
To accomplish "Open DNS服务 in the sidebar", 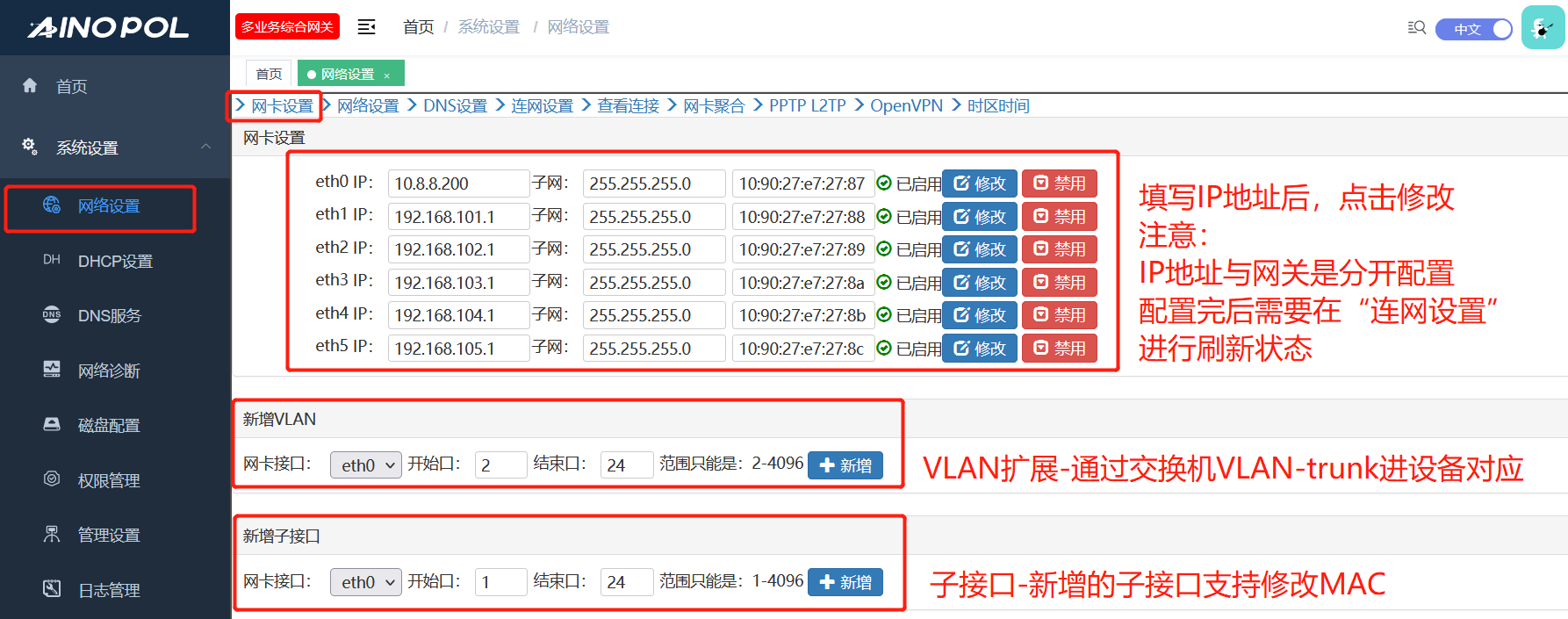I will [109, 316].
